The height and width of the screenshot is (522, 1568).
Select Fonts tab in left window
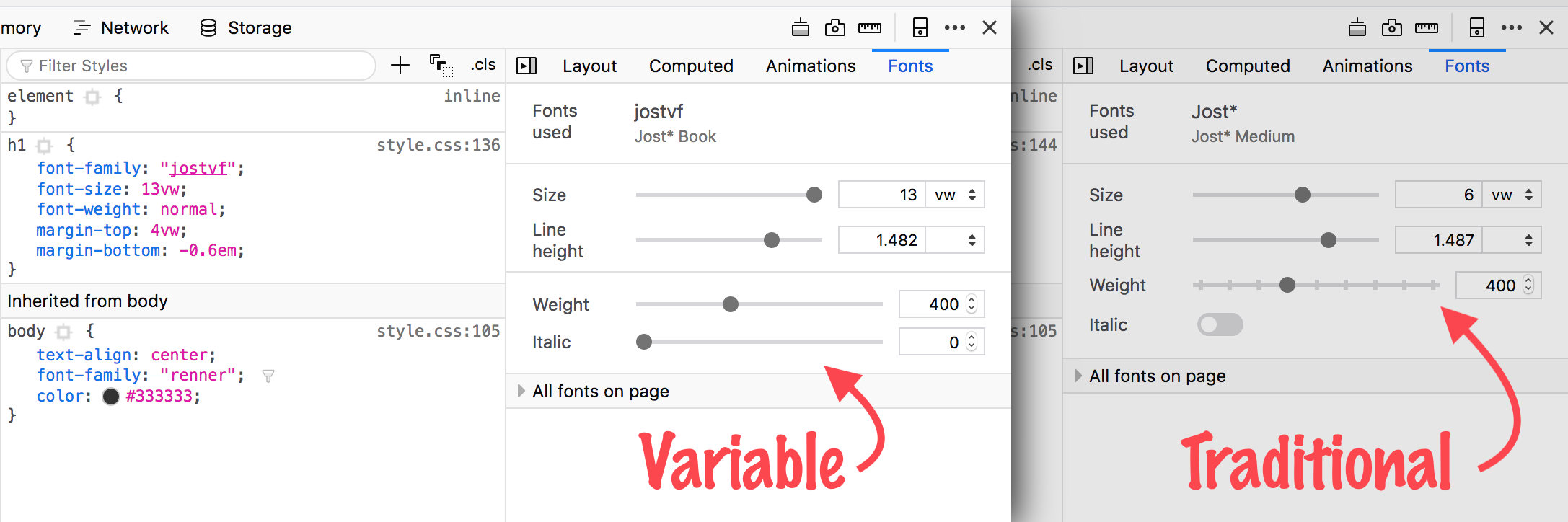(910, 66)
